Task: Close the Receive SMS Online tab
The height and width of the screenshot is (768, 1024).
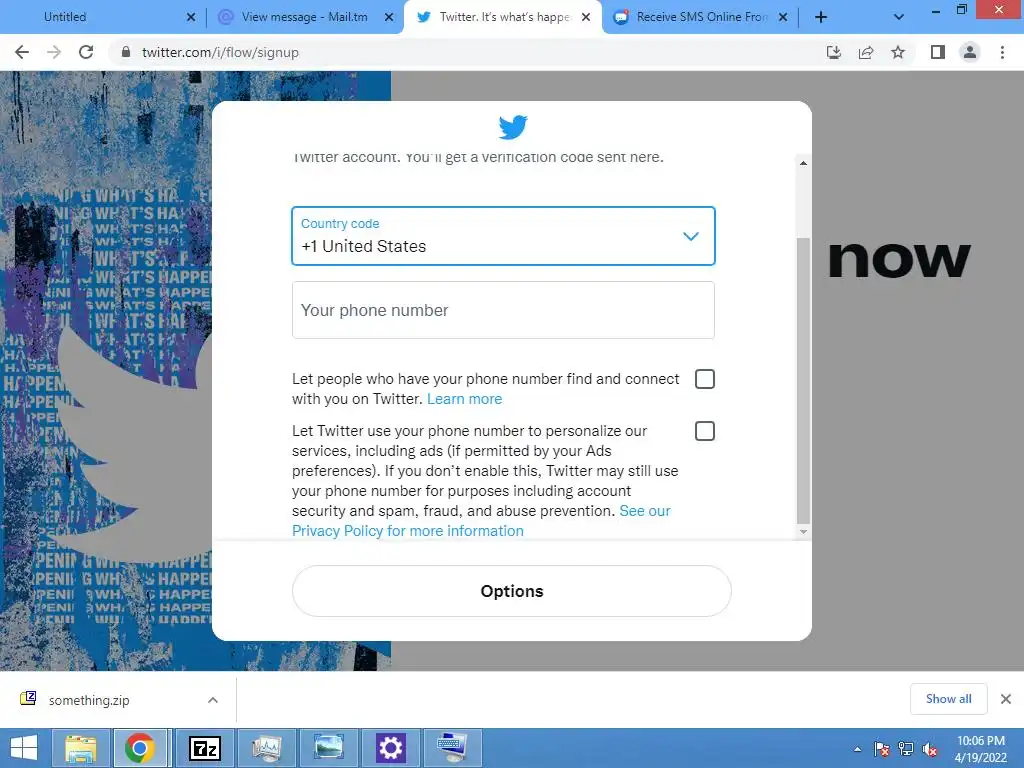Action: 783,17
